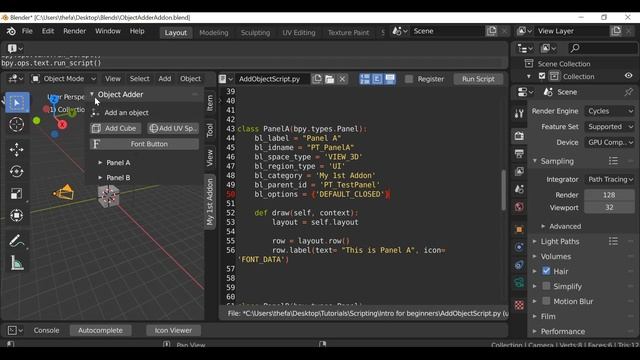Viewport: 640px width, 360px height.
Task: Select the Measure tool
Action: (17, 263)
